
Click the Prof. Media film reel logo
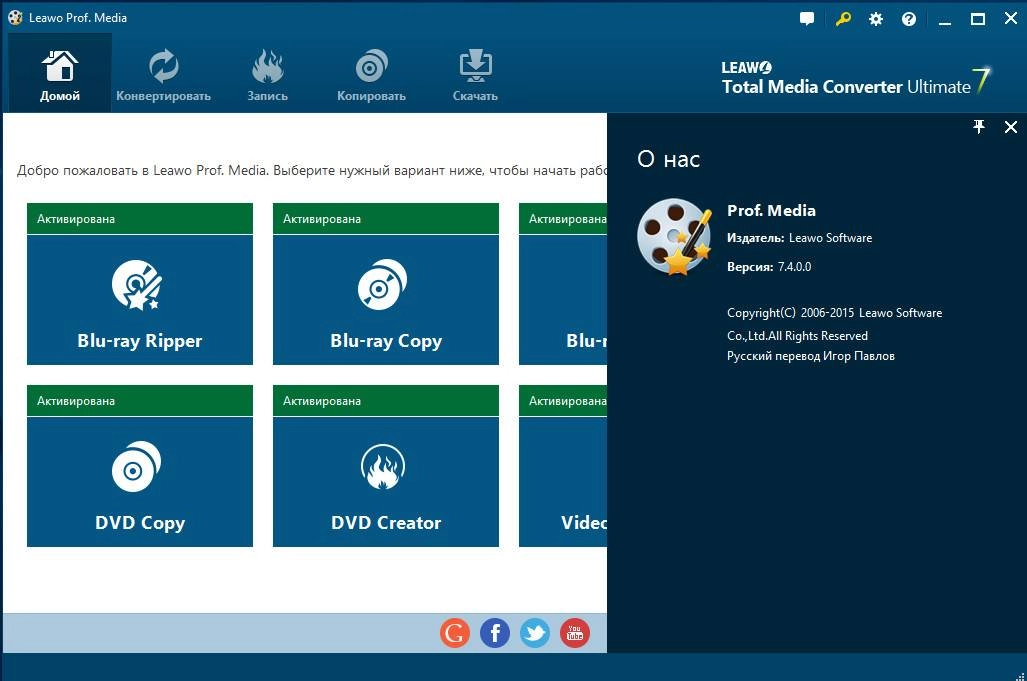675,236
